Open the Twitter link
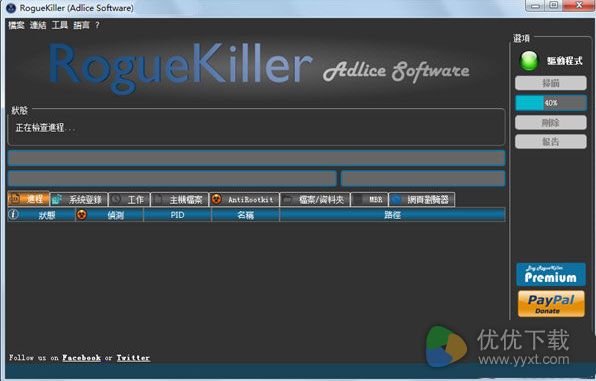This screenshot has width=596, height=381. click(133, 358)
